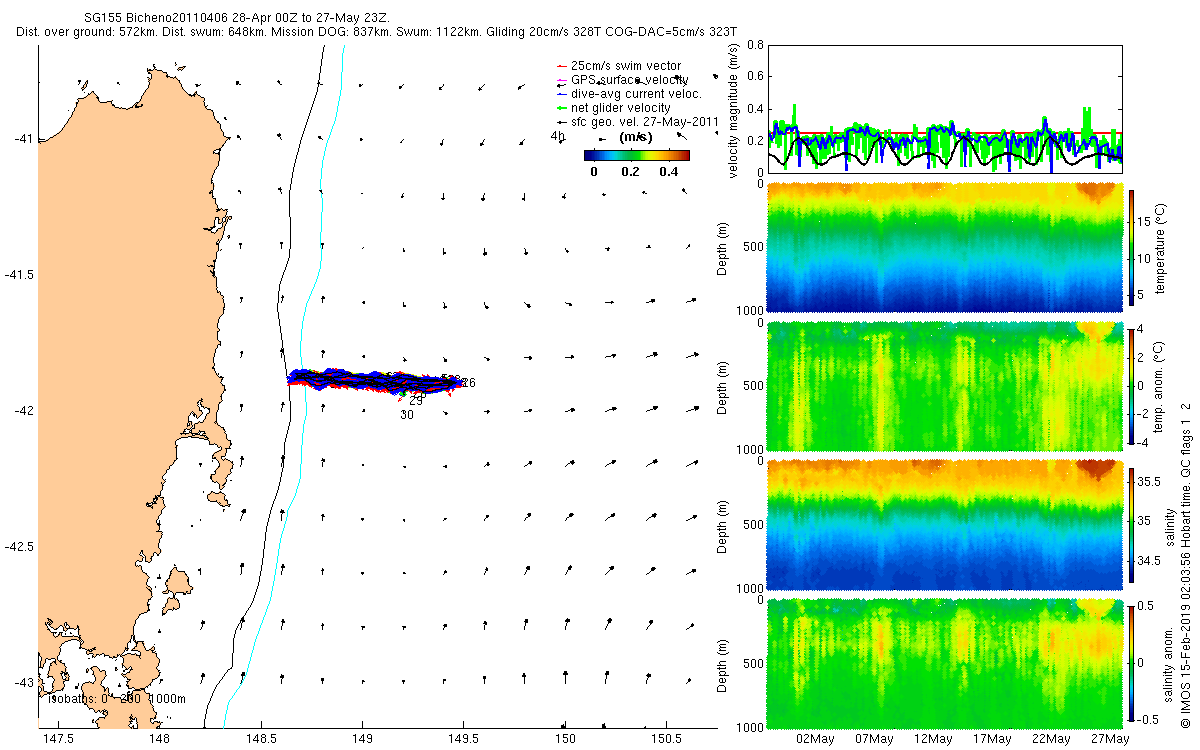Image resolution: width=1200 pixels, height=750 pixels.
Task: Click the 02May date tick label
Action: coord(815,739)
